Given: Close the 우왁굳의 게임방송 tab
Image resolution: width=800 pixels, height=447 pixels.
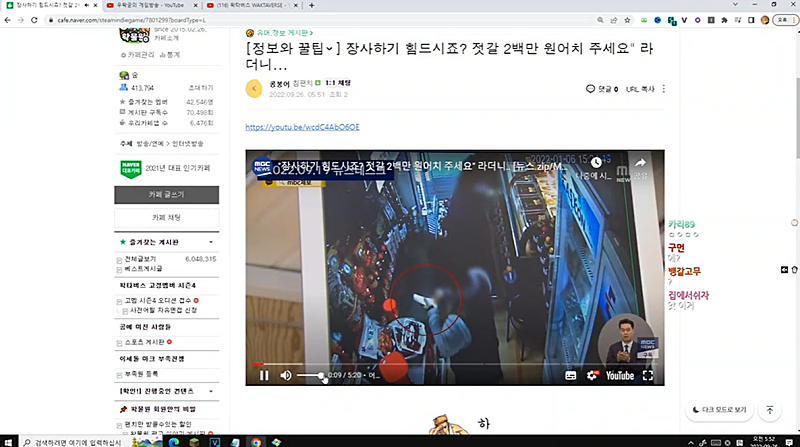Looking at the screenshot, I should [x=195, y=5].
